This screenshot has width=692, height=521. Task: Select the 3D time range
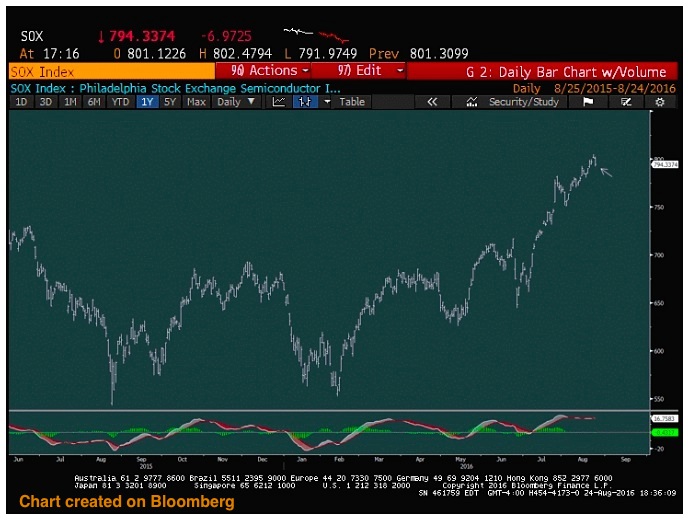(45, 102)
